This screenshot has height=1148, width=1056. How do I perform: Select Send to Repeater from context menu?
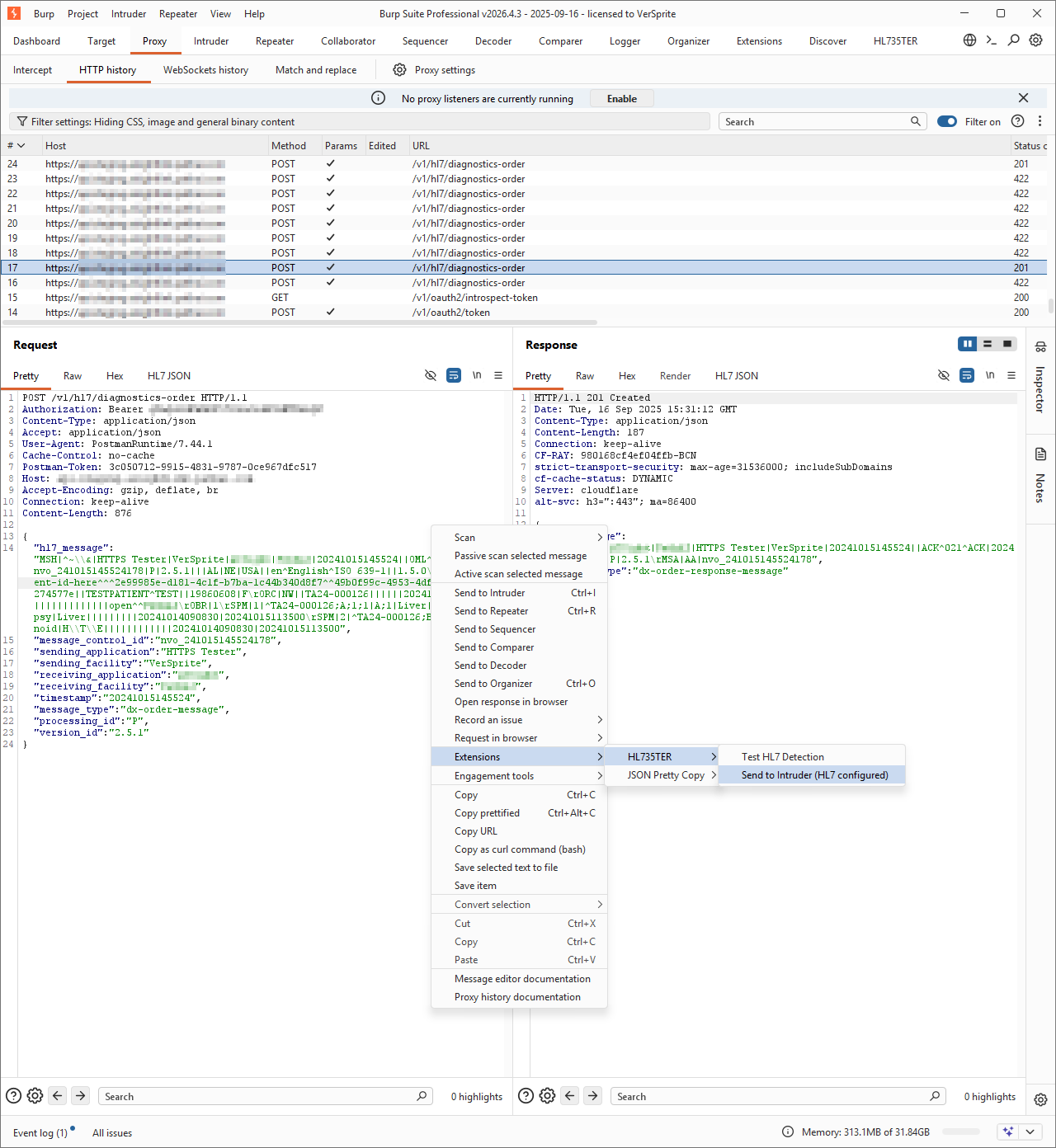coord(519,611)
